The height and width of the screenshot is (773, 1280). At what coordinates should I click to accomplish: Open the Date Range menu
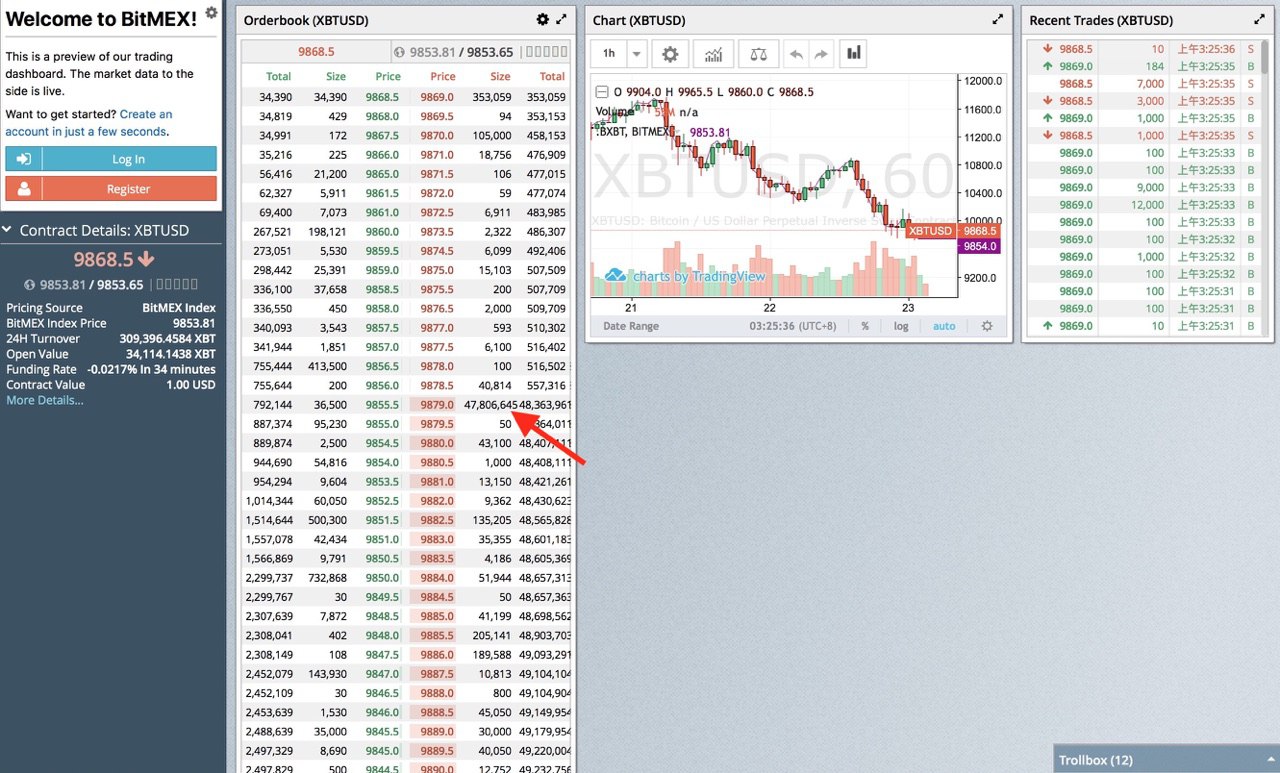point(630,326)
